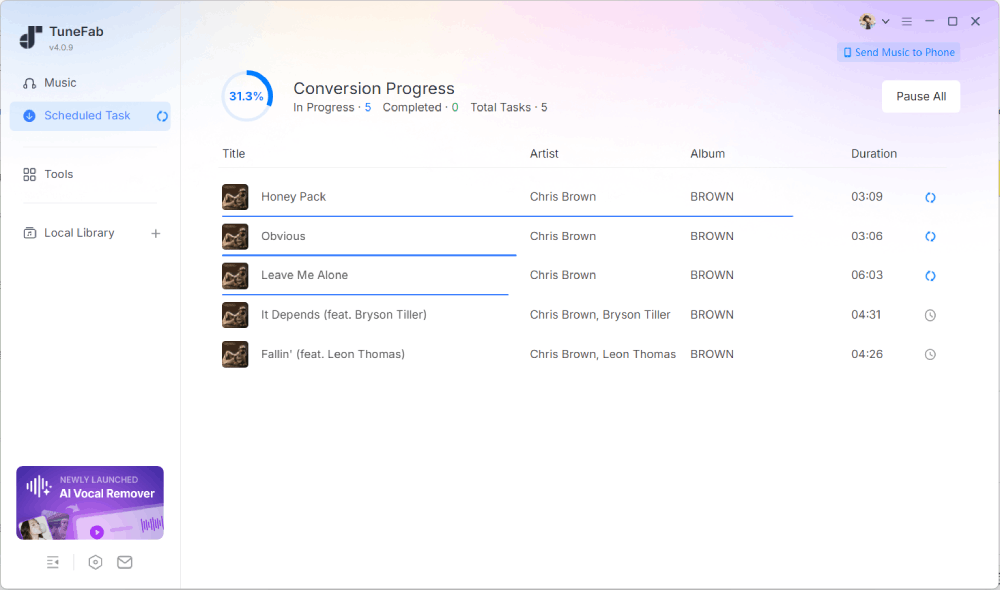Image resolution: width=1000 pixels, height=590 pixels.
Task: Click Send Music to Phone button
Action: coord(899,52)
